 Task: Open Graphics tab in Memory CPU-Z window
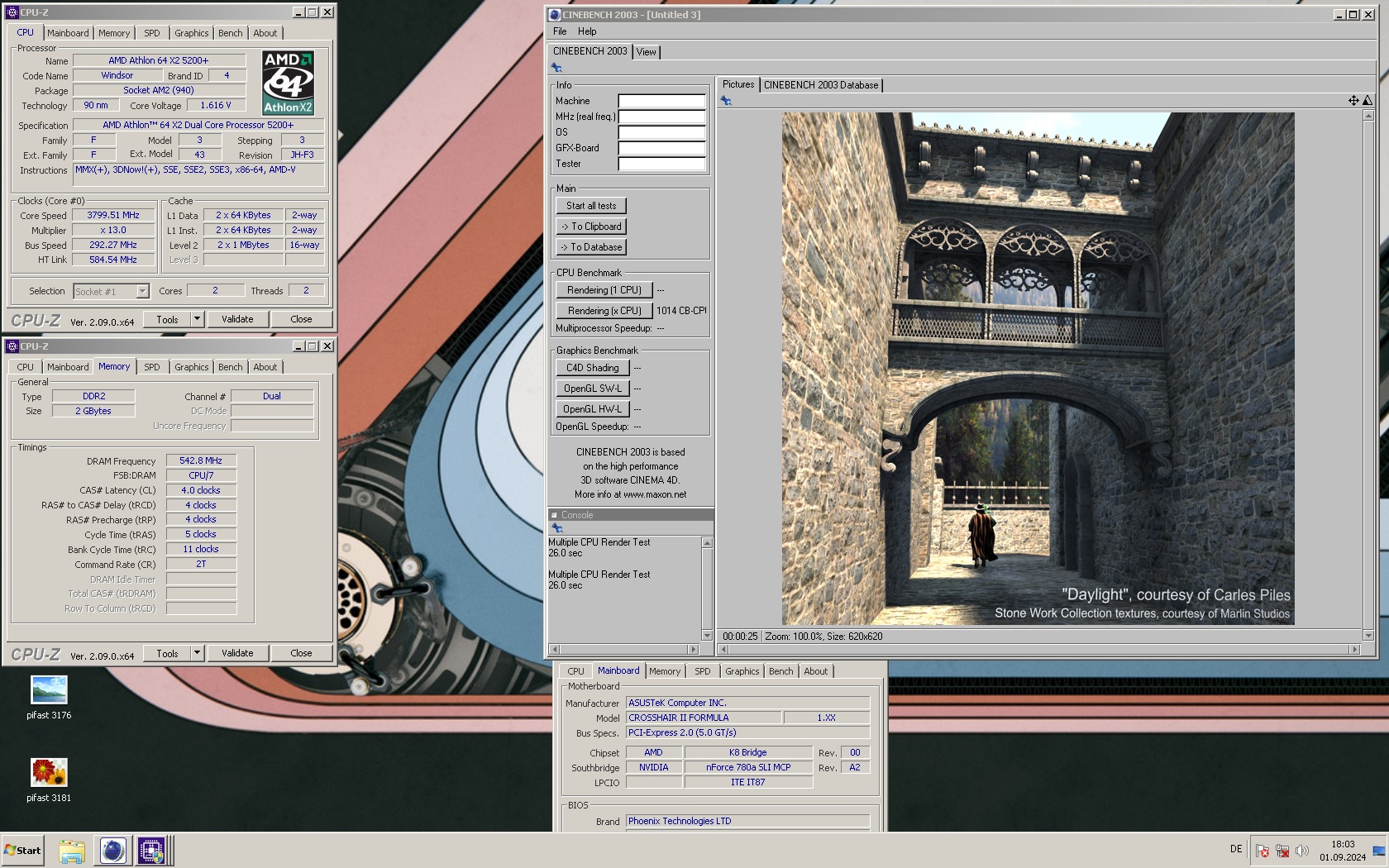(191, 367)
